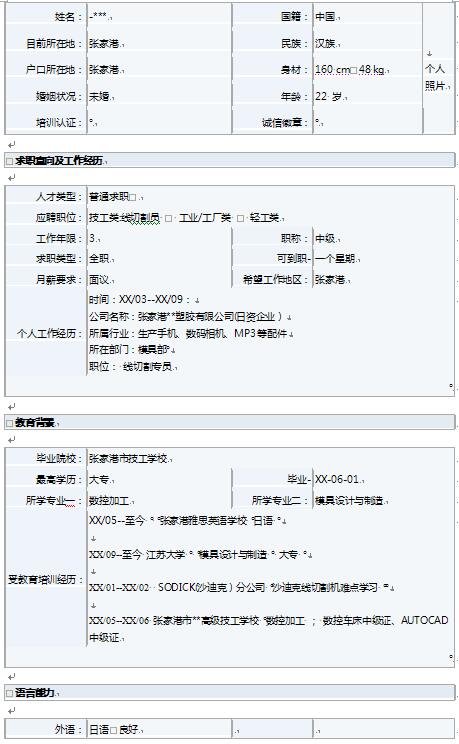
Task: Click the 职称 value 中级
Action: point(326,238)
